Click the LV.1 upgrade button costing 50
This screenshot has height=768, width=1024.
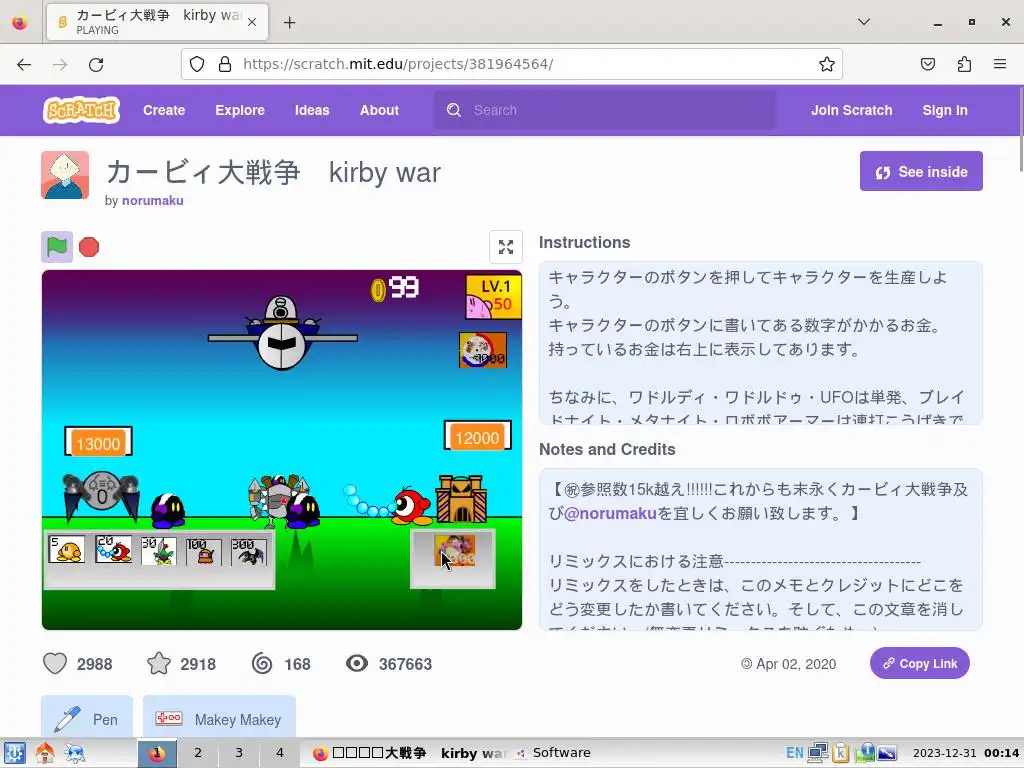click(x=494, y=296)
